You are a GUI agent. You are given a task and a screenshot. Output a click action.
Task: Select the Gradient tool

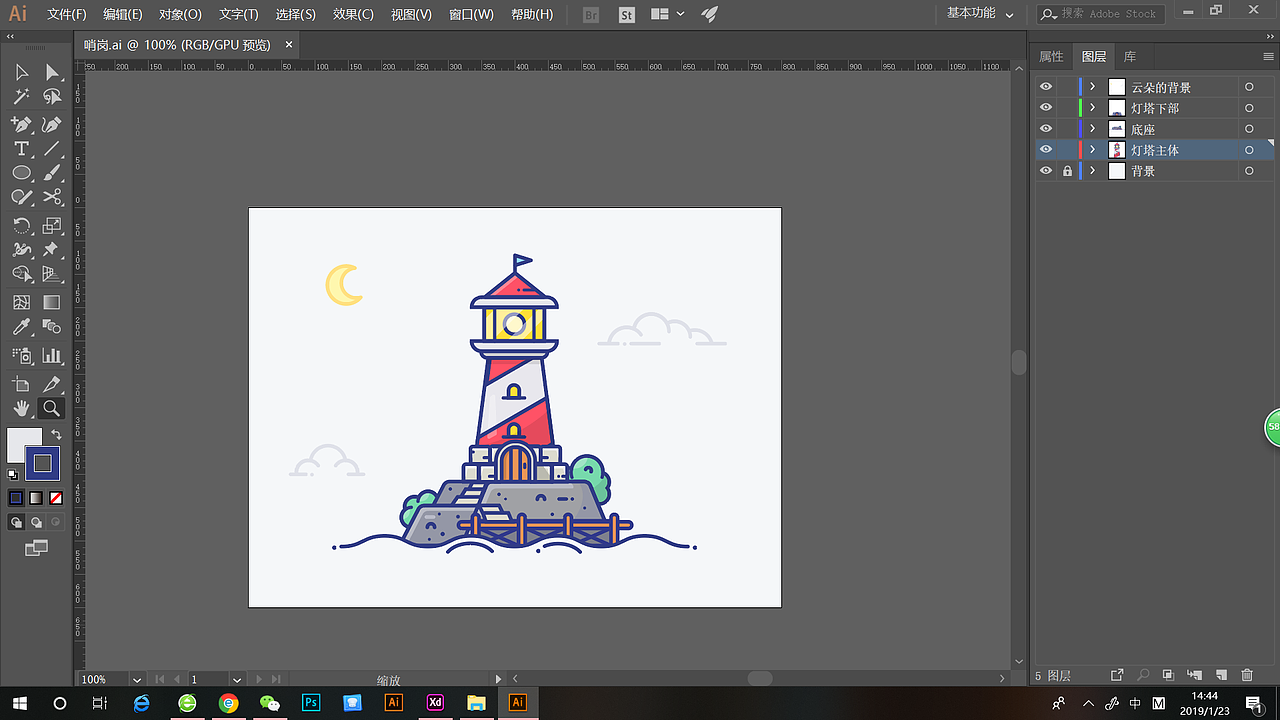point(52,303)
